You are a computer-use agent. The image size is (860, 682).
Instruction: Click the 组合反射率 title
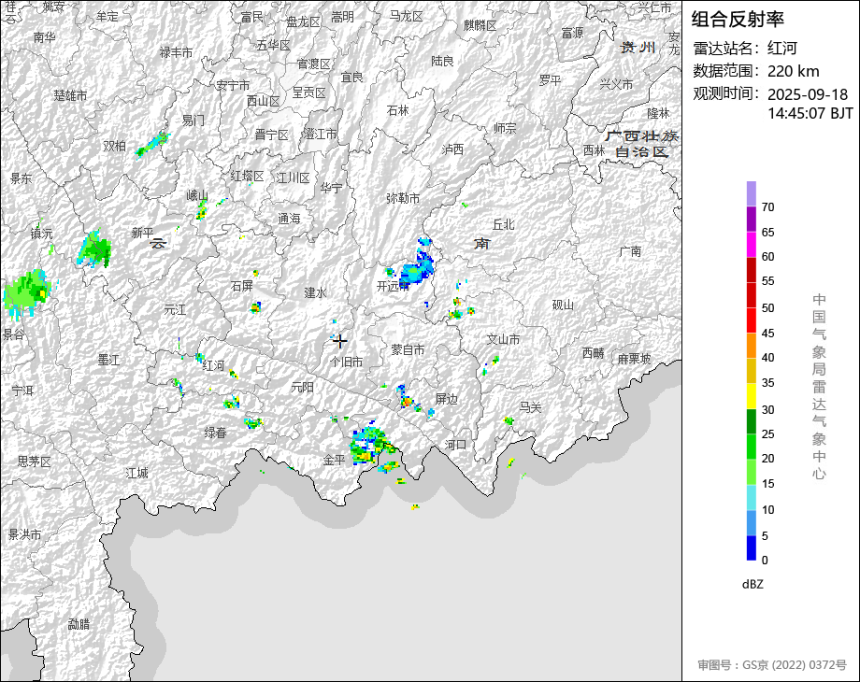737,19
